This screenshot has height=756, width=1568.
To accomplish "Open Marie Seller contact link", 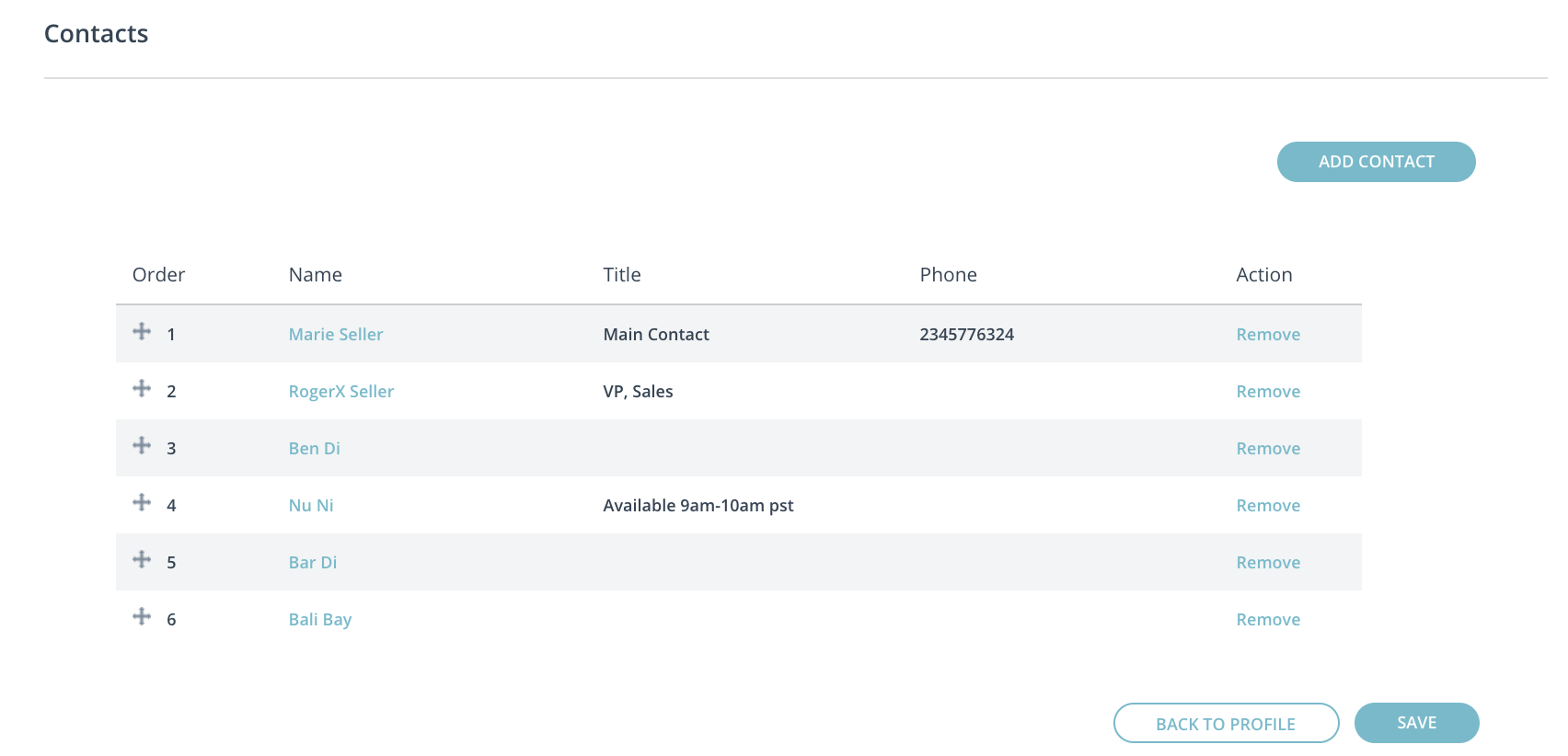I will tap(336, 335).
